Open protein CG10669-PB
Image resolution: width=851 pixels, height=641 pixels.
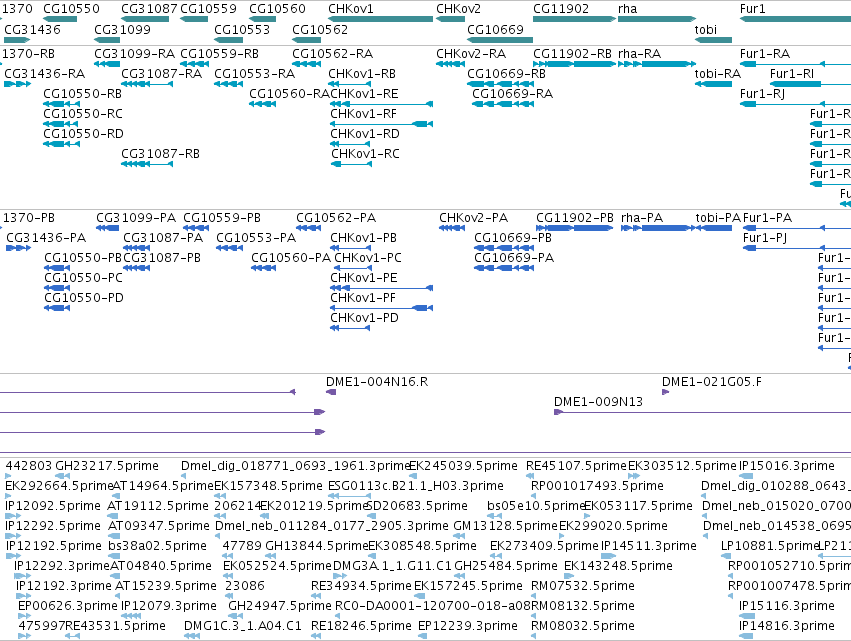pyautogui.click(x=513, y=238)
